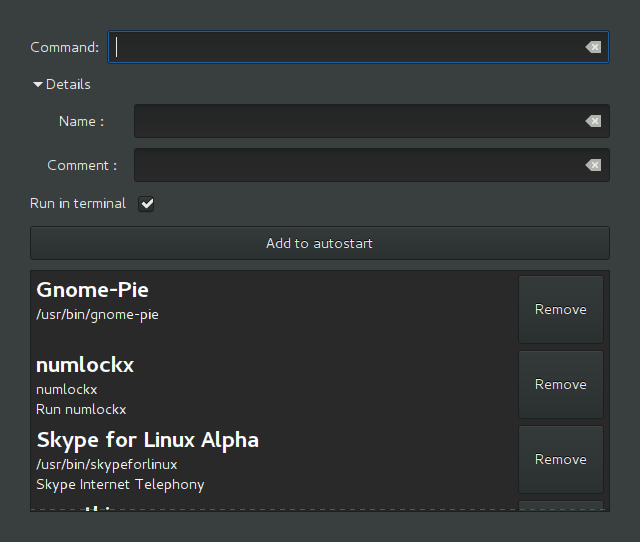This screenshot has width=640, height=542.
Task: Clear the Comment field using its backspace icon
Action: coord(593,165)
